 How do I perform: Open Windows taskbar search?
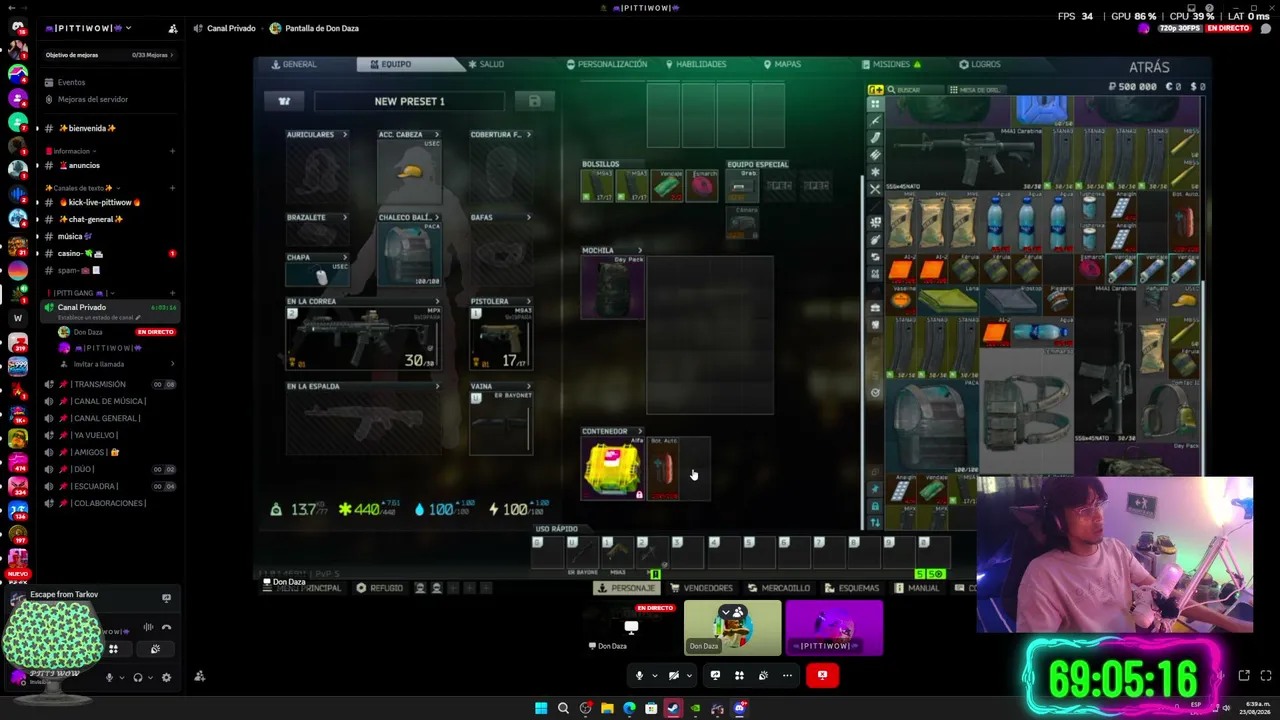(x=563, y=708)
